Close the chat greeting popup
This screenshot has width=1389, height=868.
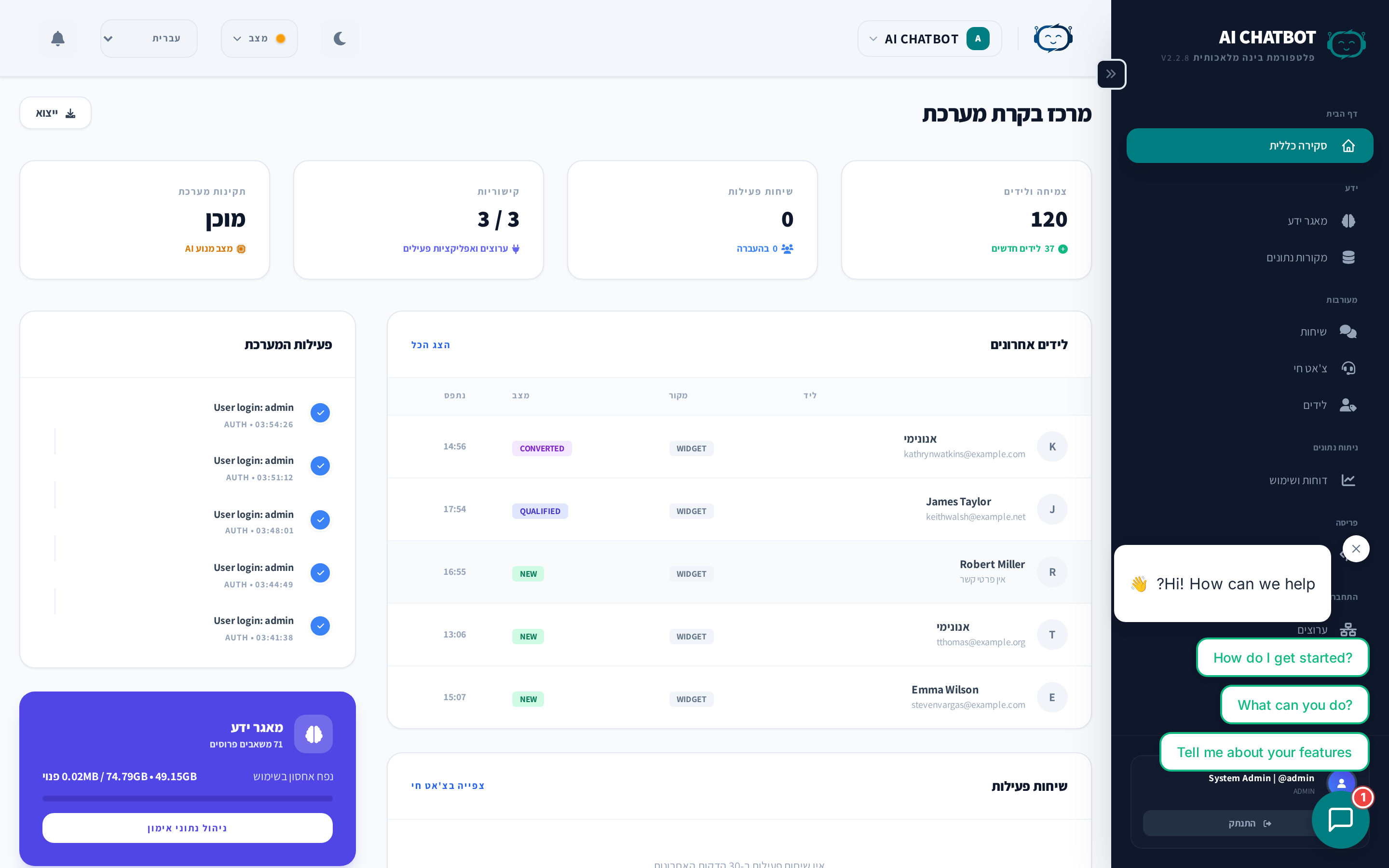(1356, 549)
